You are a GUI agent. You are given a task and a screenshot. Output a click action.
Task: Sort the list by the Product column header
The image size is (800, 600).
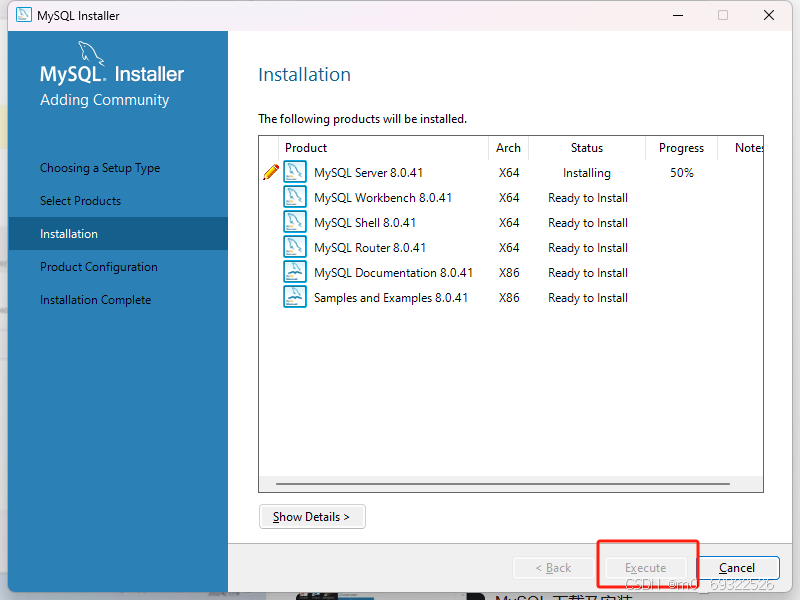(x=383, y=148)
